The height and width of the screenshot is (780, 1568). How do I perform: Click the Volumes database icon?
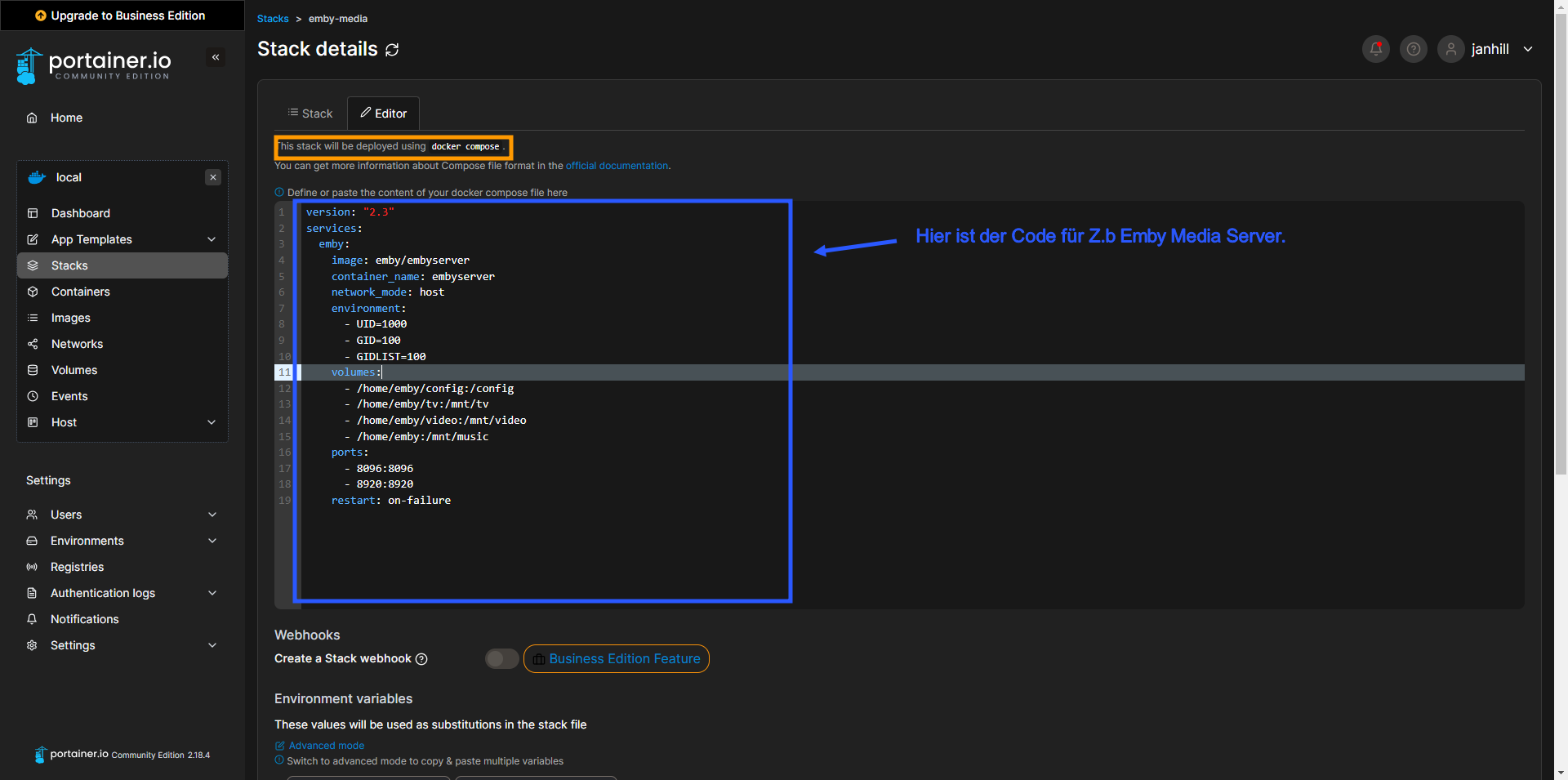33,370
